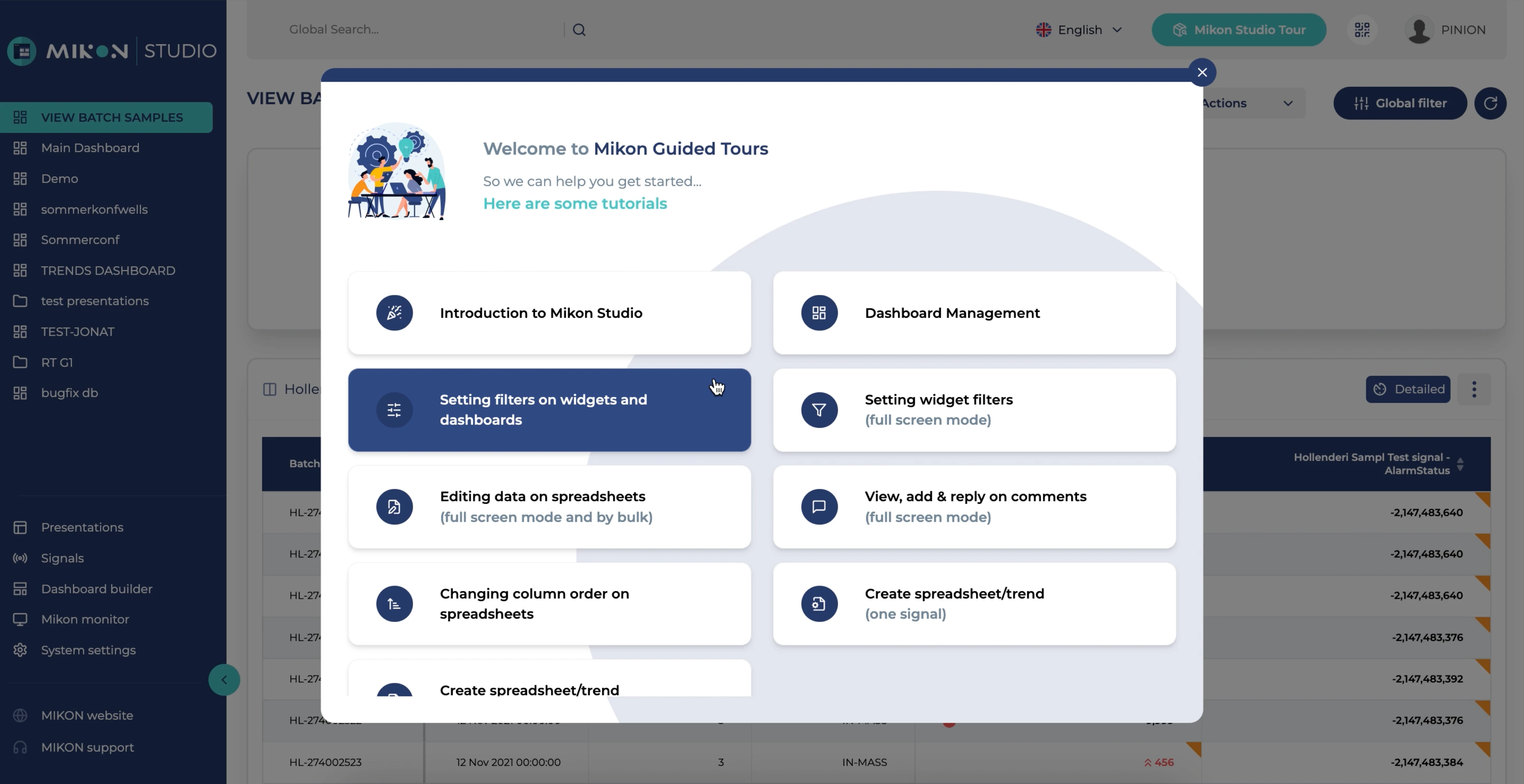1524x784 pixels.
Task: Open the English language dropdown
Action: point(1078,29)
